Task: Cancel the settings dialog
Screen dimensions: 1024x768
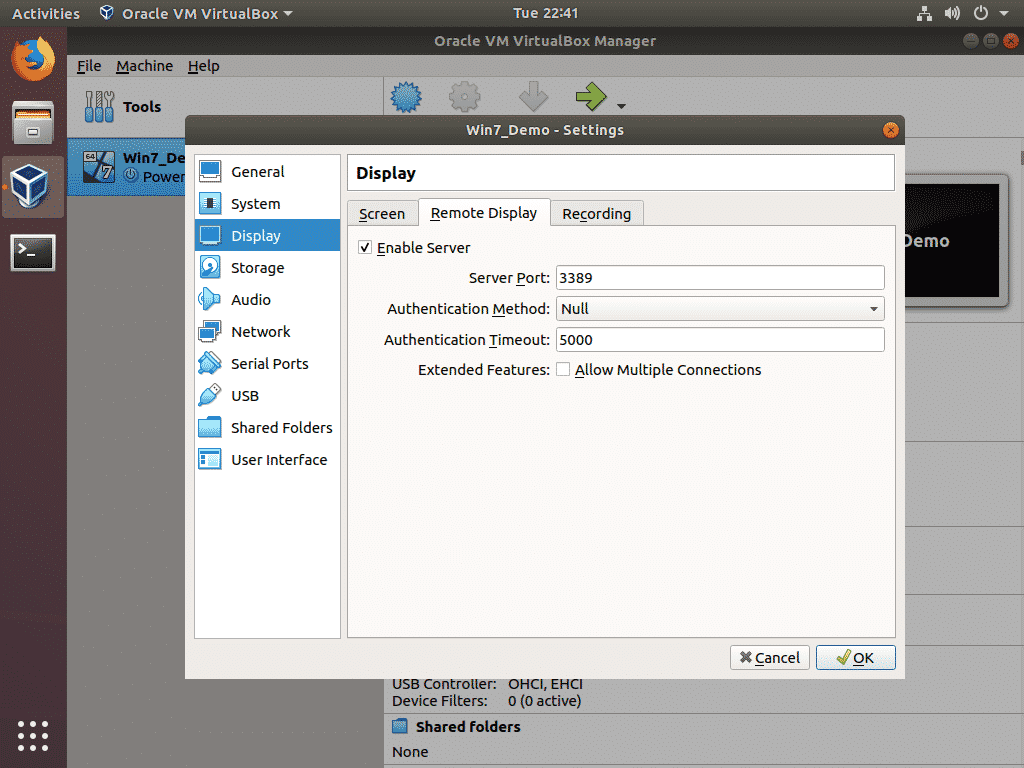Action: point(769,657)
